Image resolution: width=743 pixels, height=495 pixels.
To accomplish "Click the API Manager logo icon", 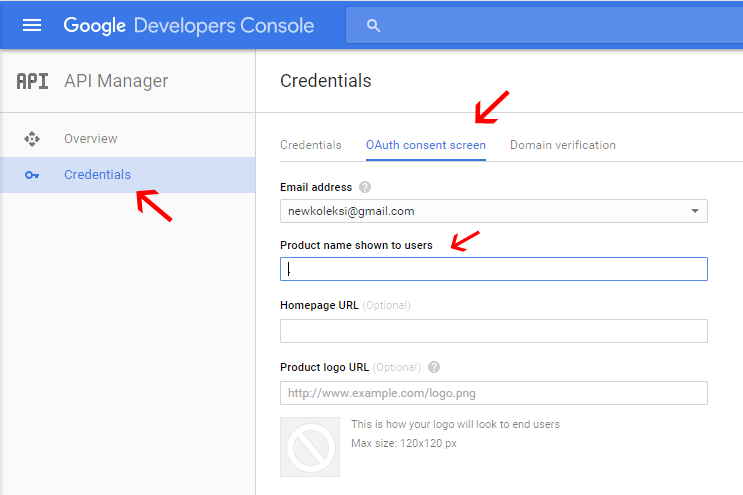I will [32, 81].
